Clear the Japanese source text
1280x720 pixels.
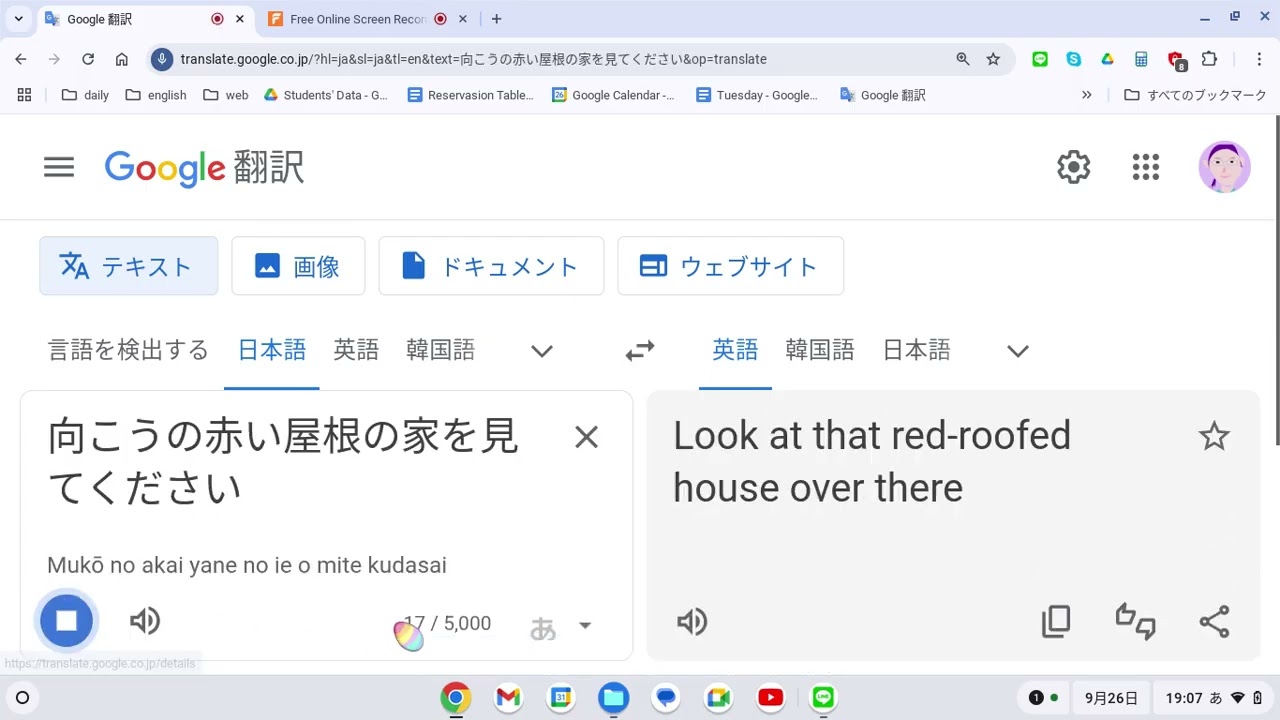(x=586, y=437)
